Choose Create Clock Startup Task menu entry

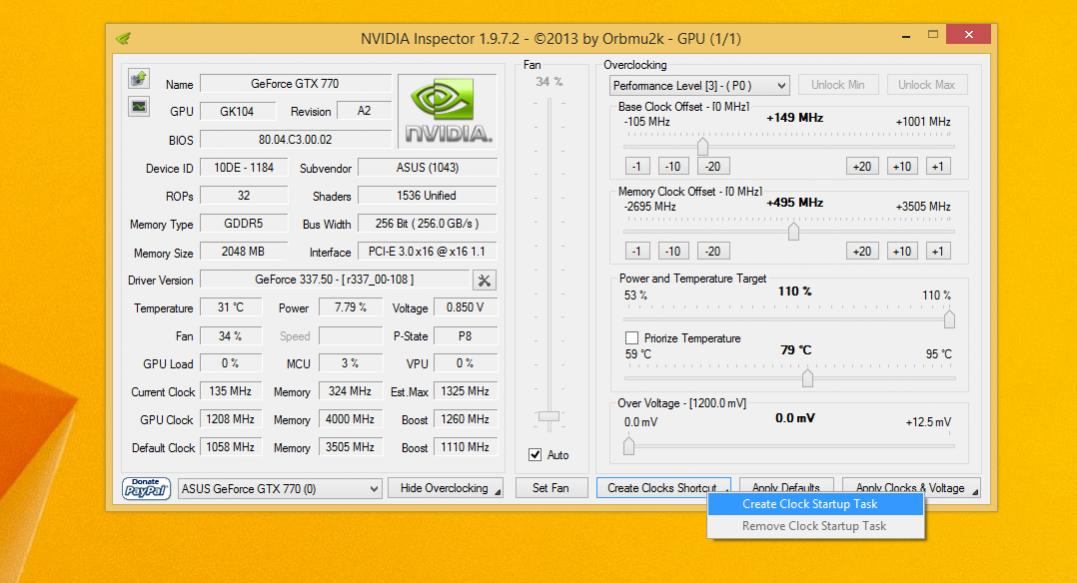[815, 504]
